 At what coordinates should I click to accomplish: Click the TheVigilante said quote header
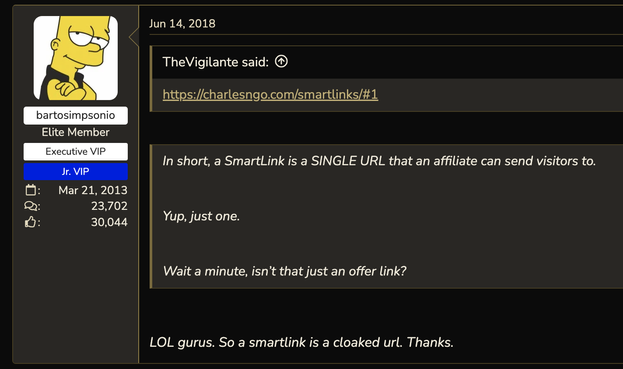216,62
